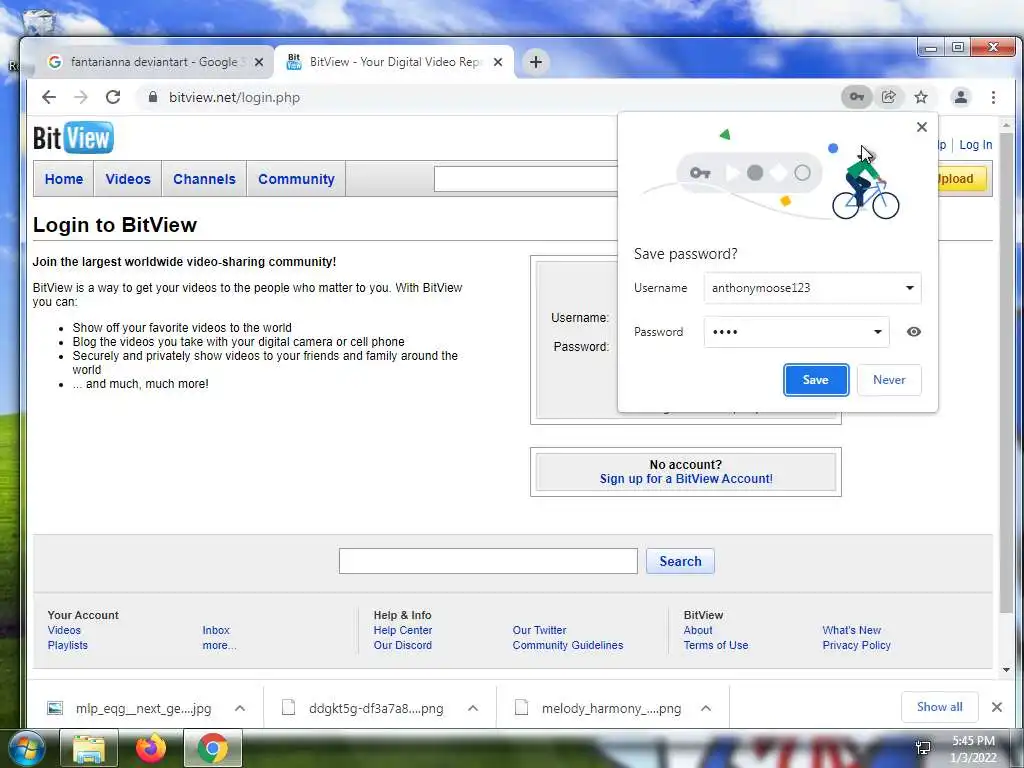
Task: Show password with the eye icon
Action: [x=914, y=332]
